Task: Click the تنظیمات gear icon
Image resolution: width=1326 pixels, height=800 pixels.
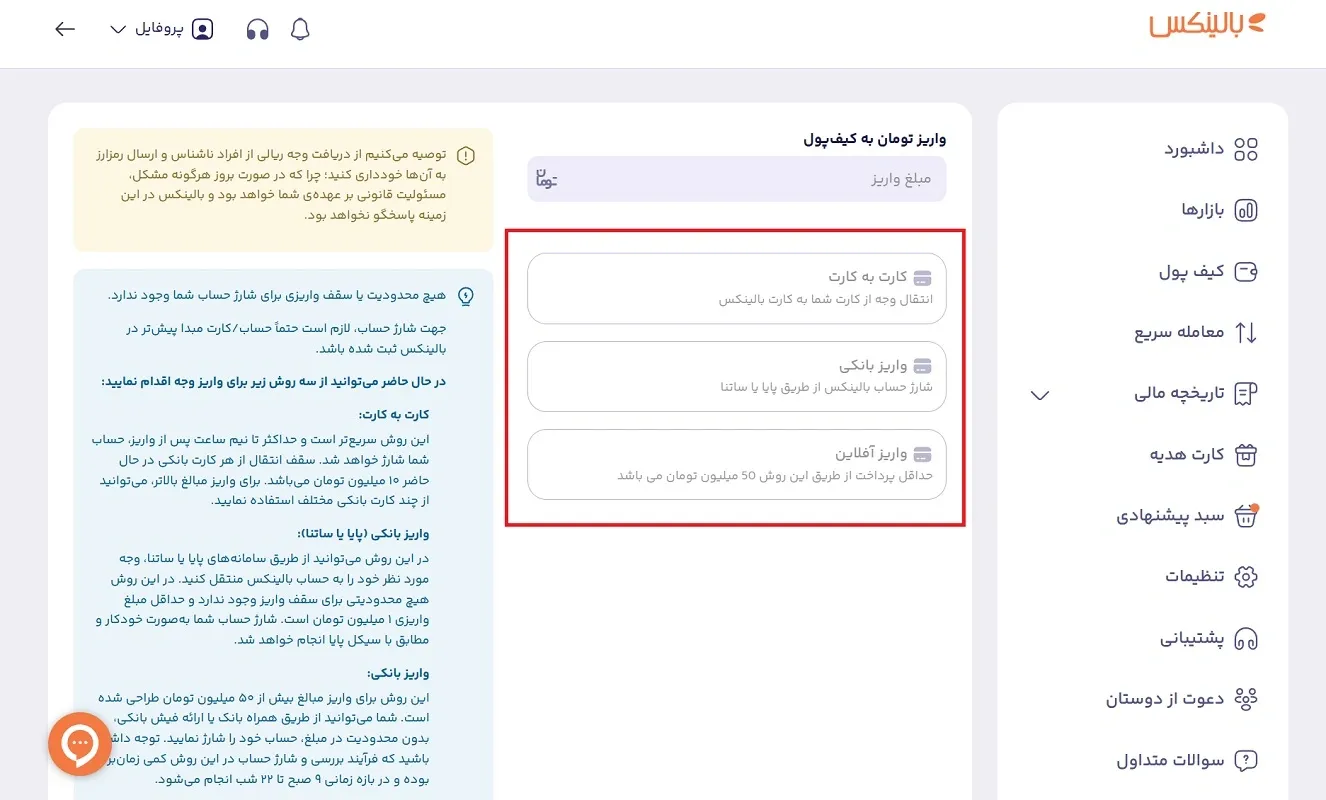Action: [x=1246, y=577]
